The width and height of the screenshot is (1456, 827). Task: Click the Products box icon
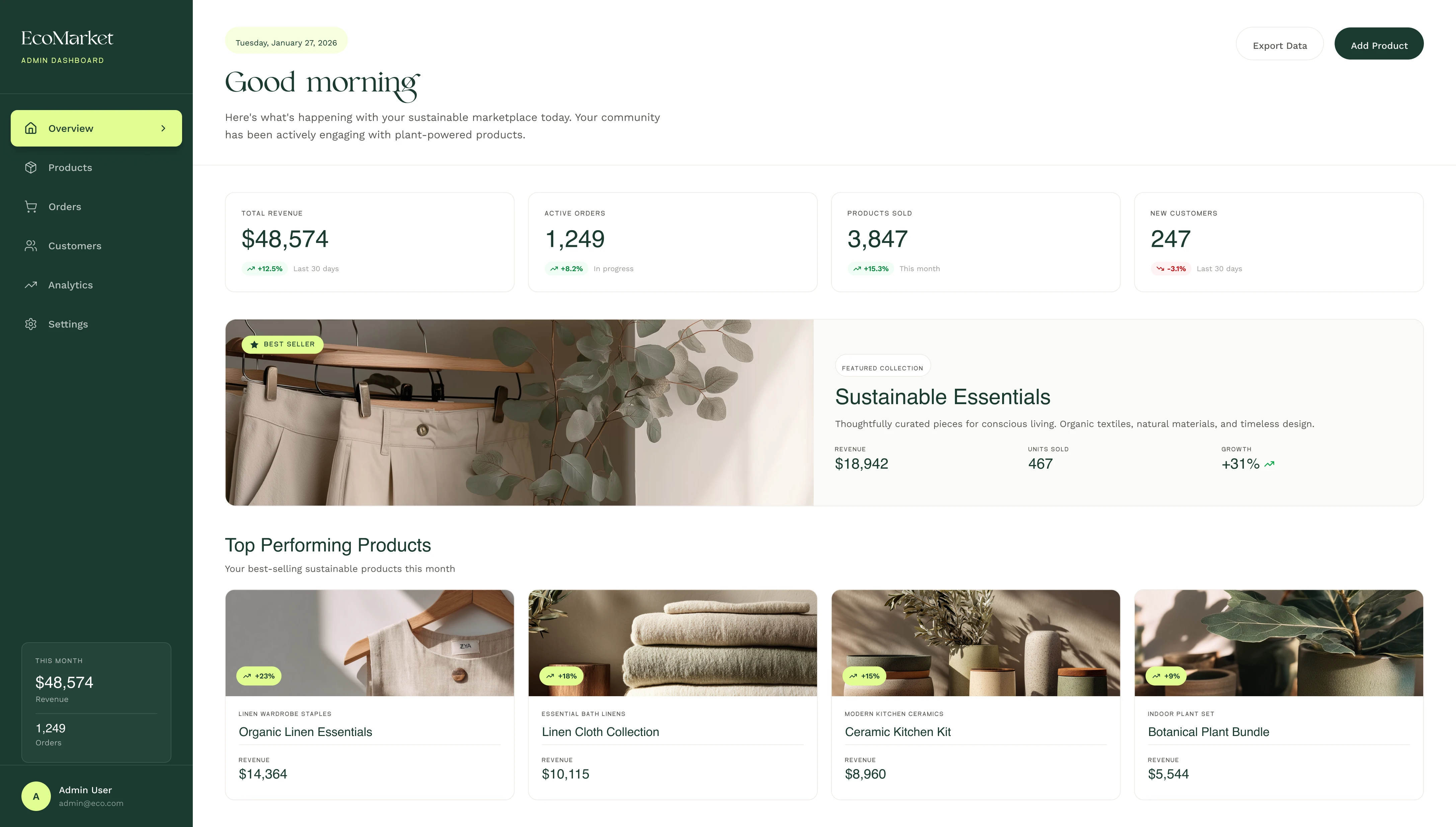(31, 168)
